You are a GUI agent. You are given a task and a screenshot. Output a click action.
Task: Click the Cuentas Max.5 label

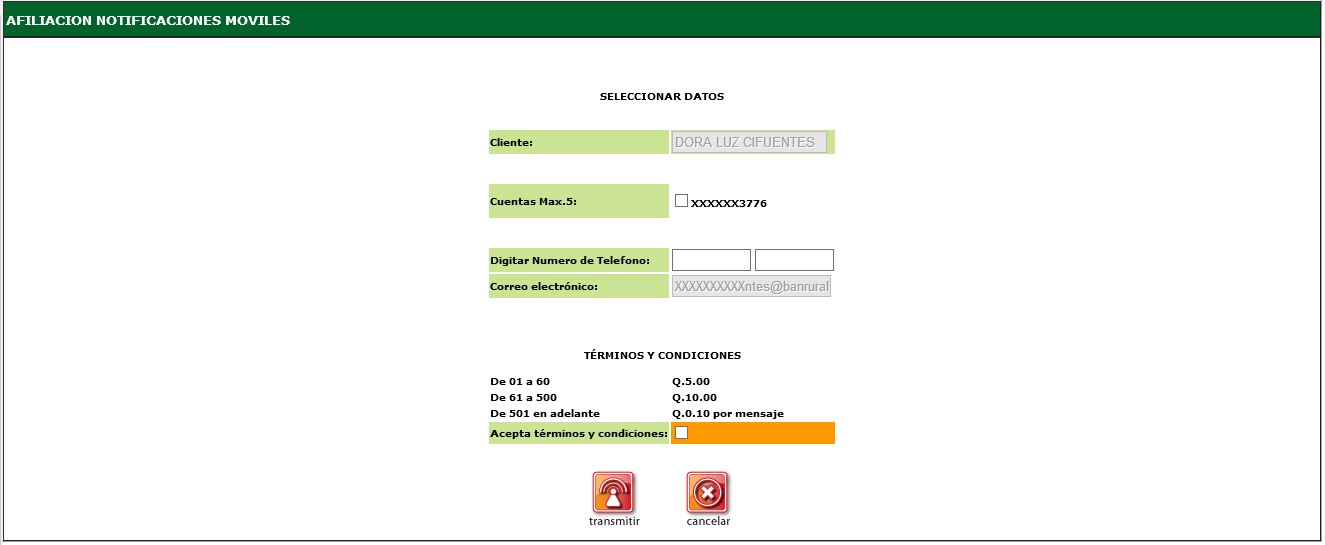click(533, 201)
